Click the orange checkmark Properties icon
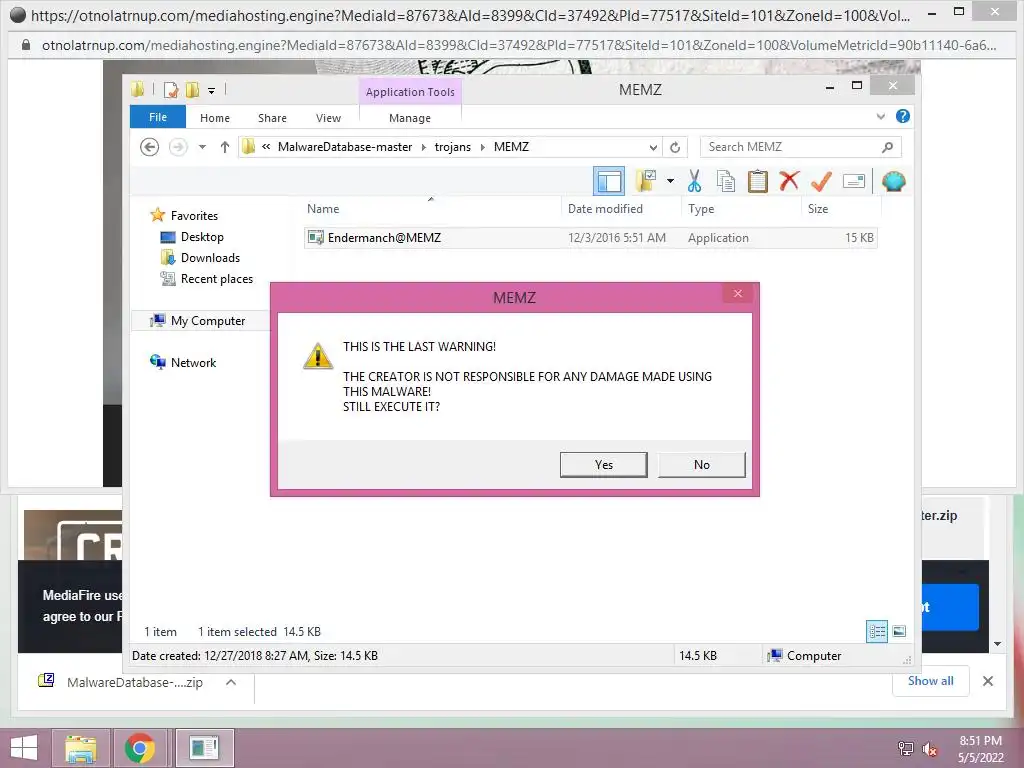Viewport: 1024px width, 768px height. [821, 181]
